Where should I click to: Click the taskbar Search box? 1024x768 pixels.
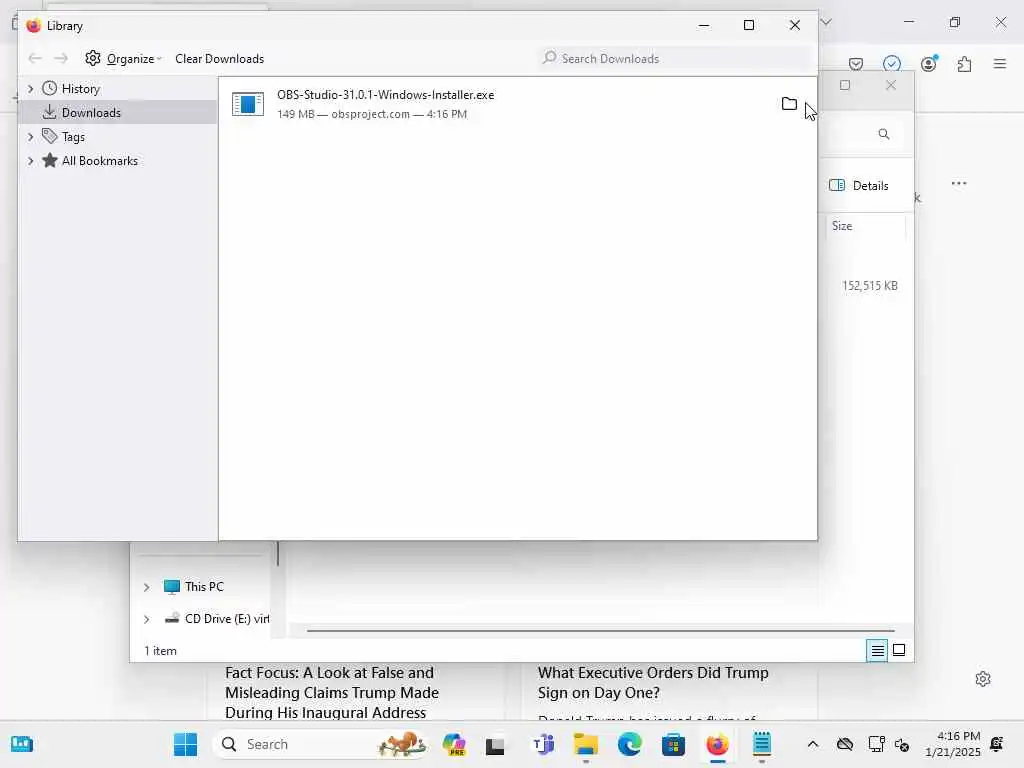322,744
